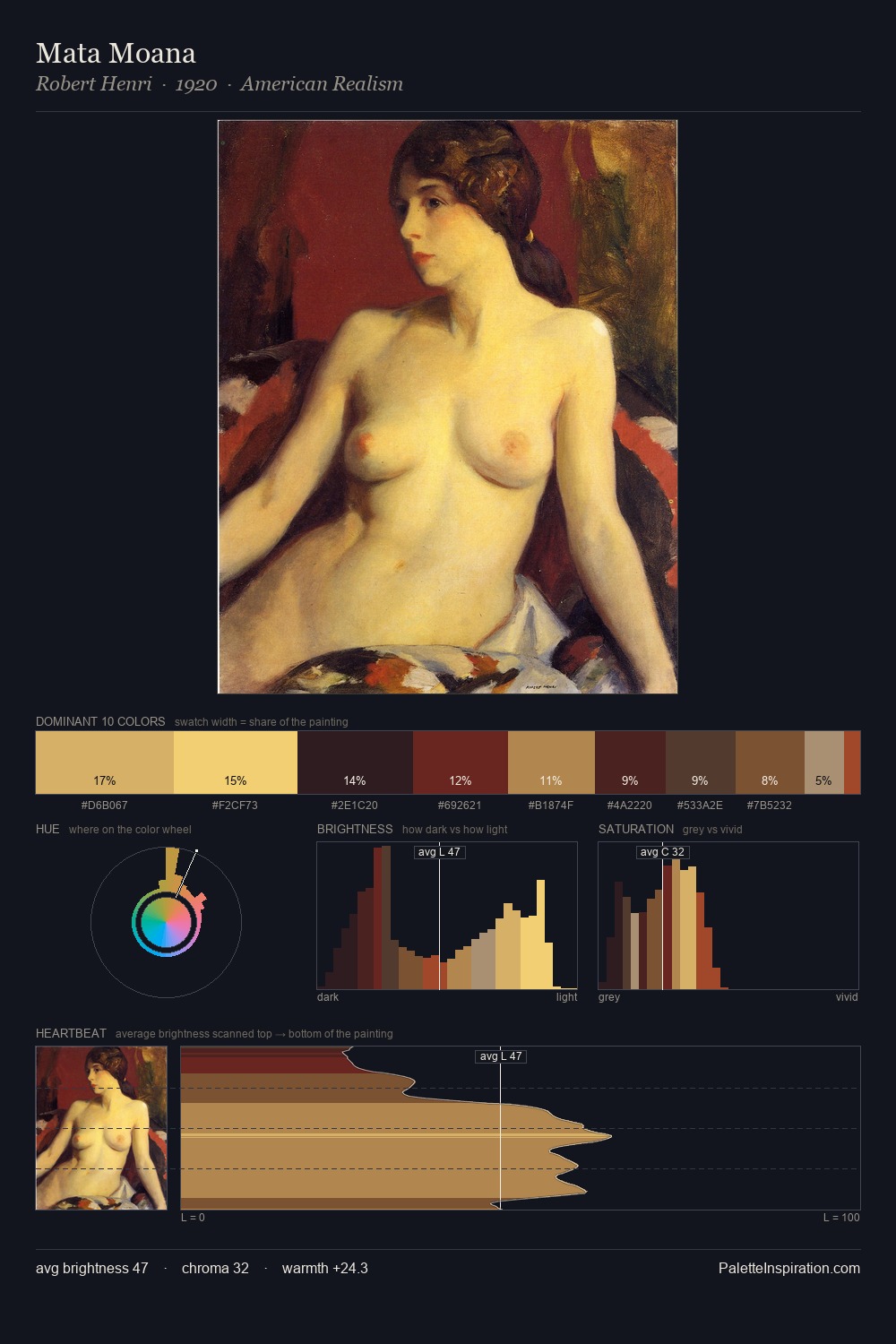The width and height of the screenshot is (896, 1344).
Task: Click the 'vivid' saturation axis label
Action: [x=847, y=997]
